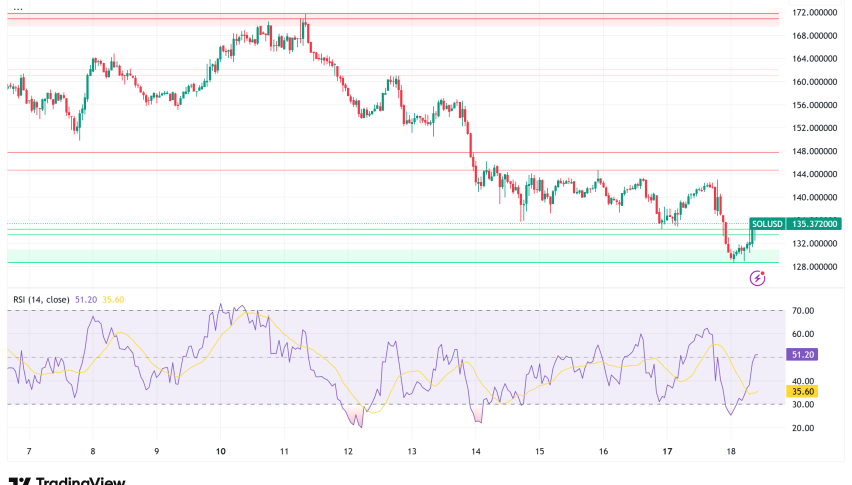Image resolution: width=852 pixels, height=485 pixels.
Task: Click the 160.000000 price axis label
Action: (x=815, y=82)
